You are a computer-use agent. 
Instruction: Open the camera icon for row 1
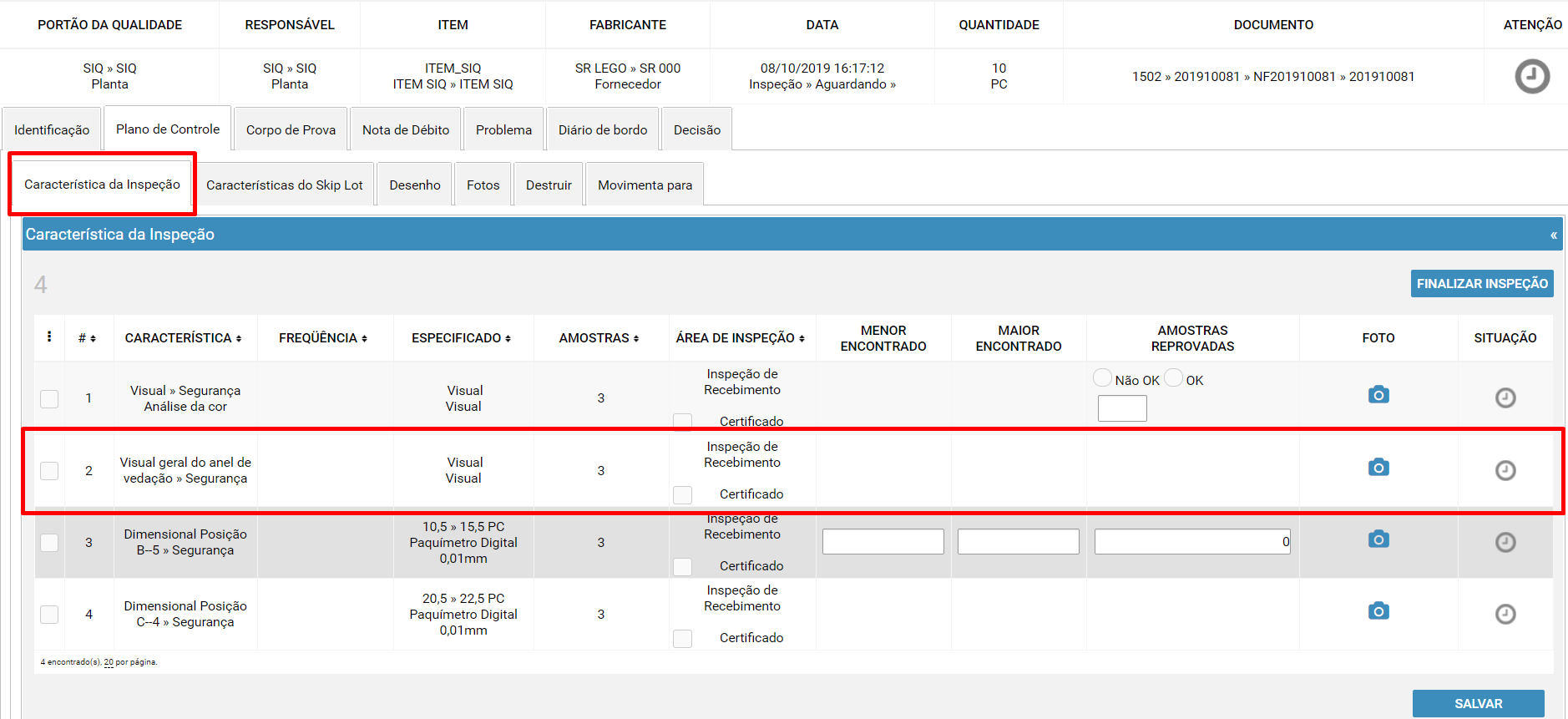coord(1378,394)
